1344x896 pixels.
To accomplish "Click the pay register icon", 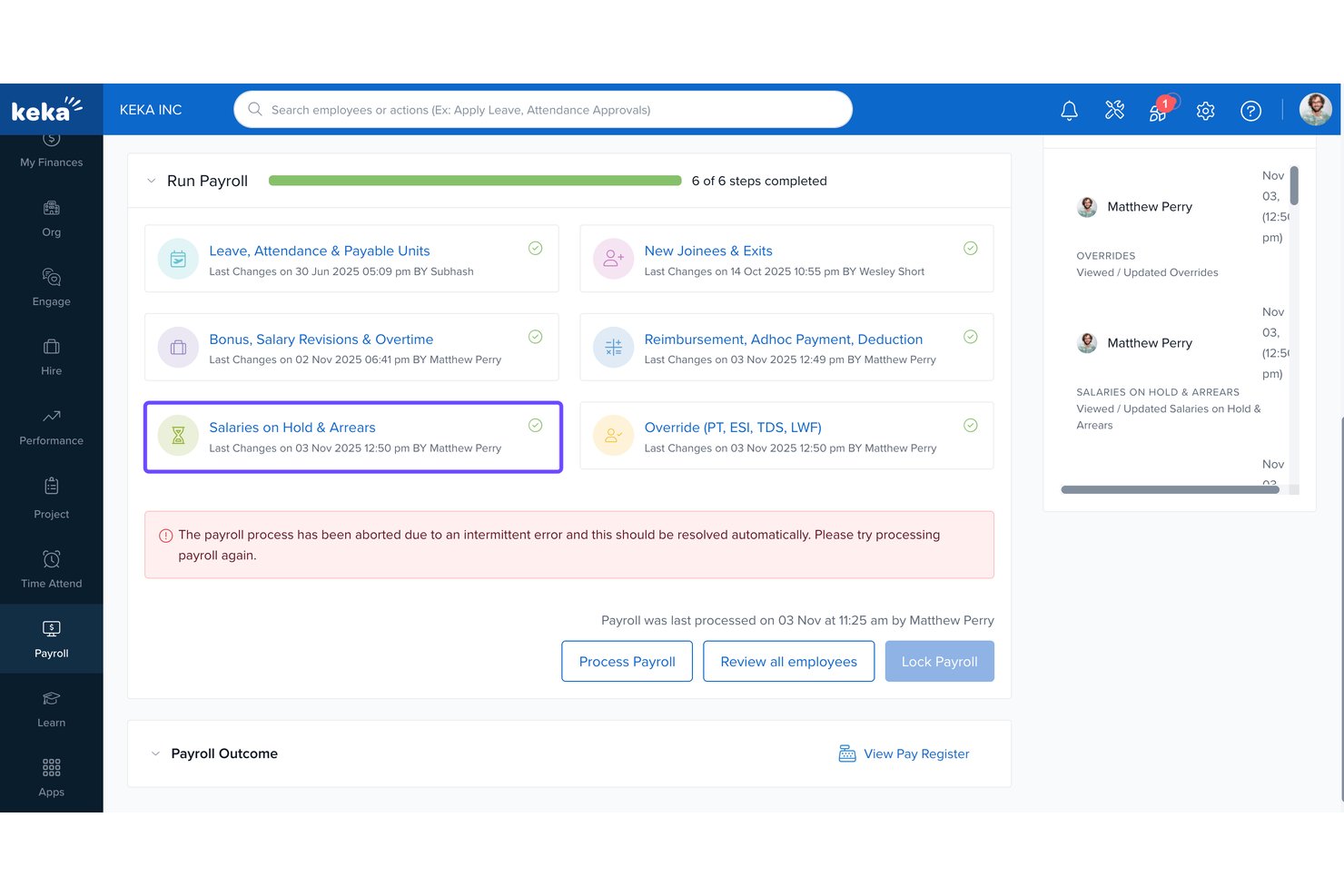I will (847, 753).
